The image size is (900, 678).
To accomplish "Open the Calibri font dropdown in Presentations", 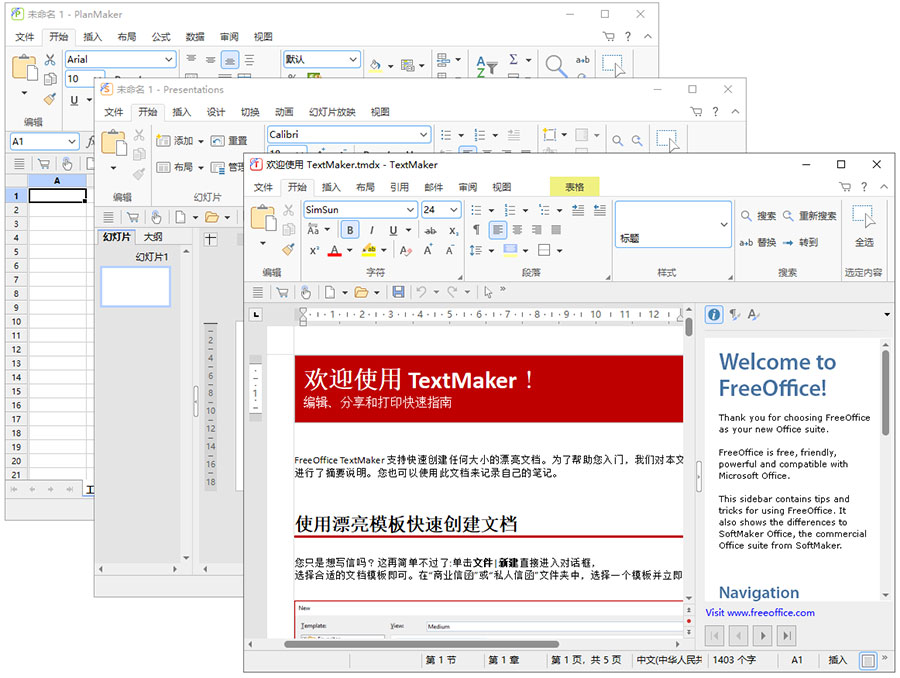I will tap(424, 134).
